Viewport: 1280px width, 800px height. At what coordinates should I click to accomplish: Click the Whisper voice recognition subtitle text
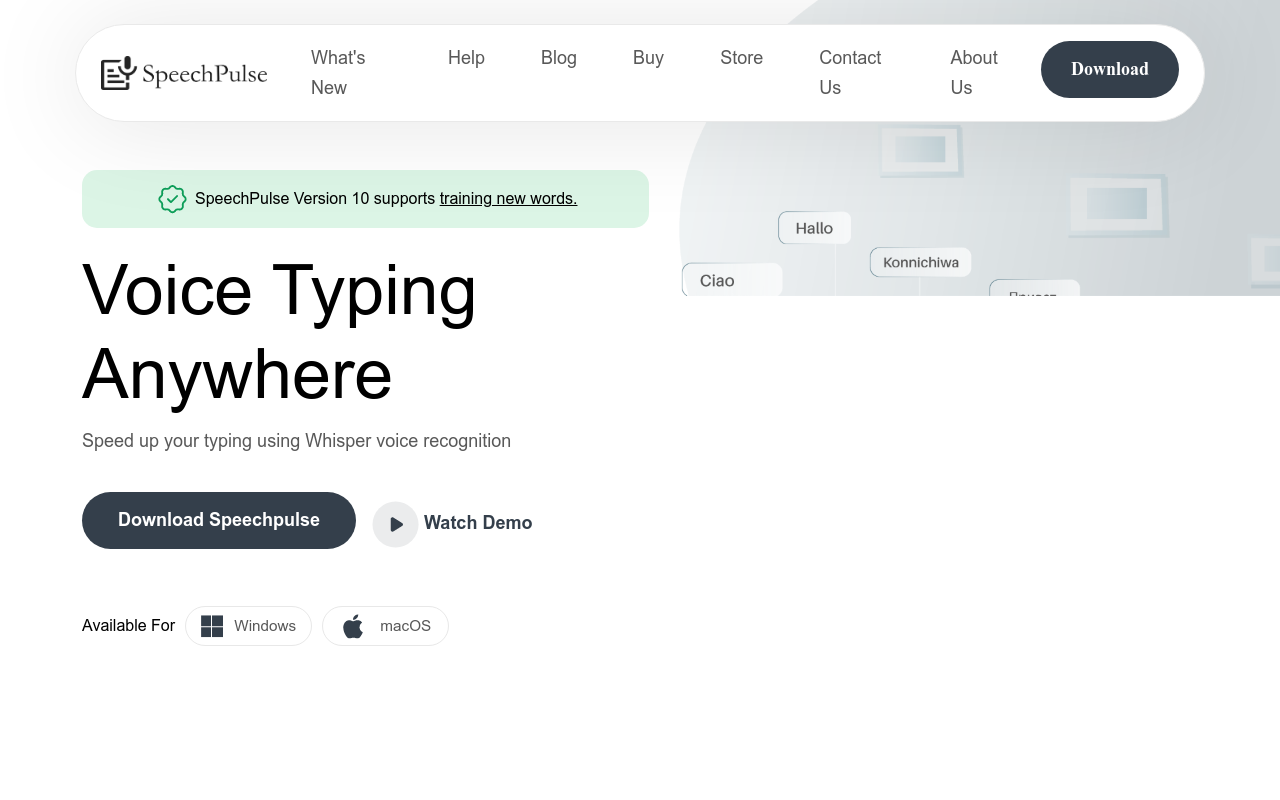296,441
